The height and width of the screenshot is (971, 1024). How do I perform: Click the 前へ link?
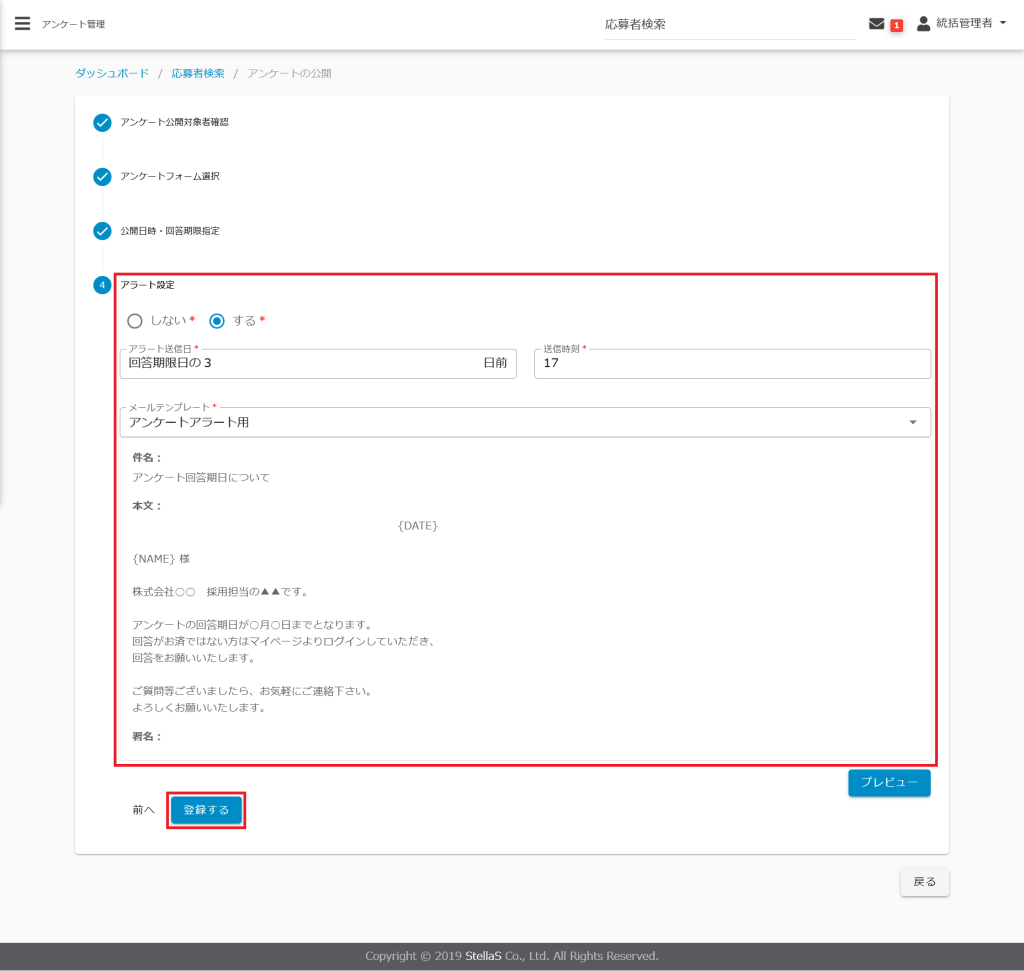click(x=143, y=811)
